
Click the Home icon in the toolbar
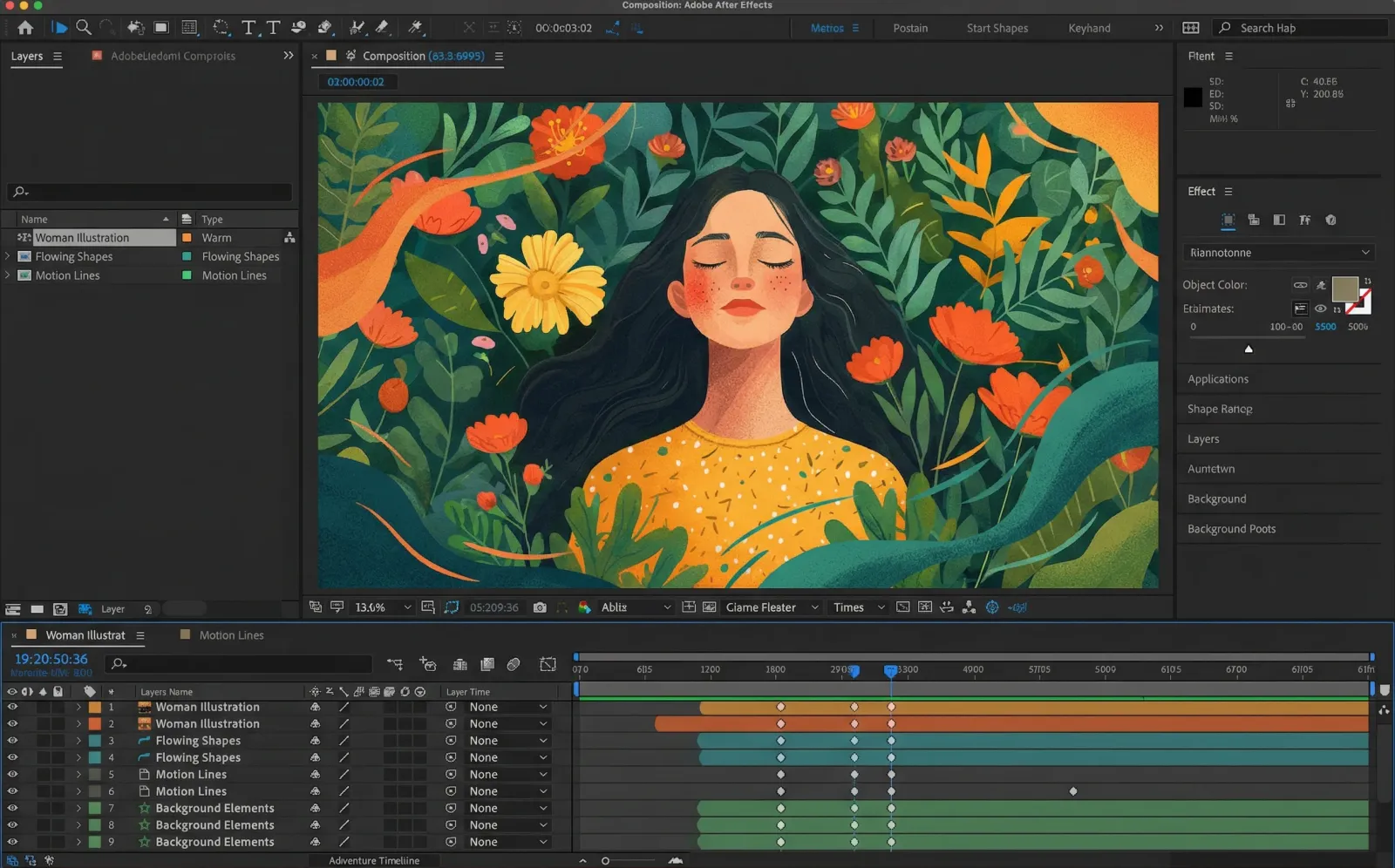[26, 27]
